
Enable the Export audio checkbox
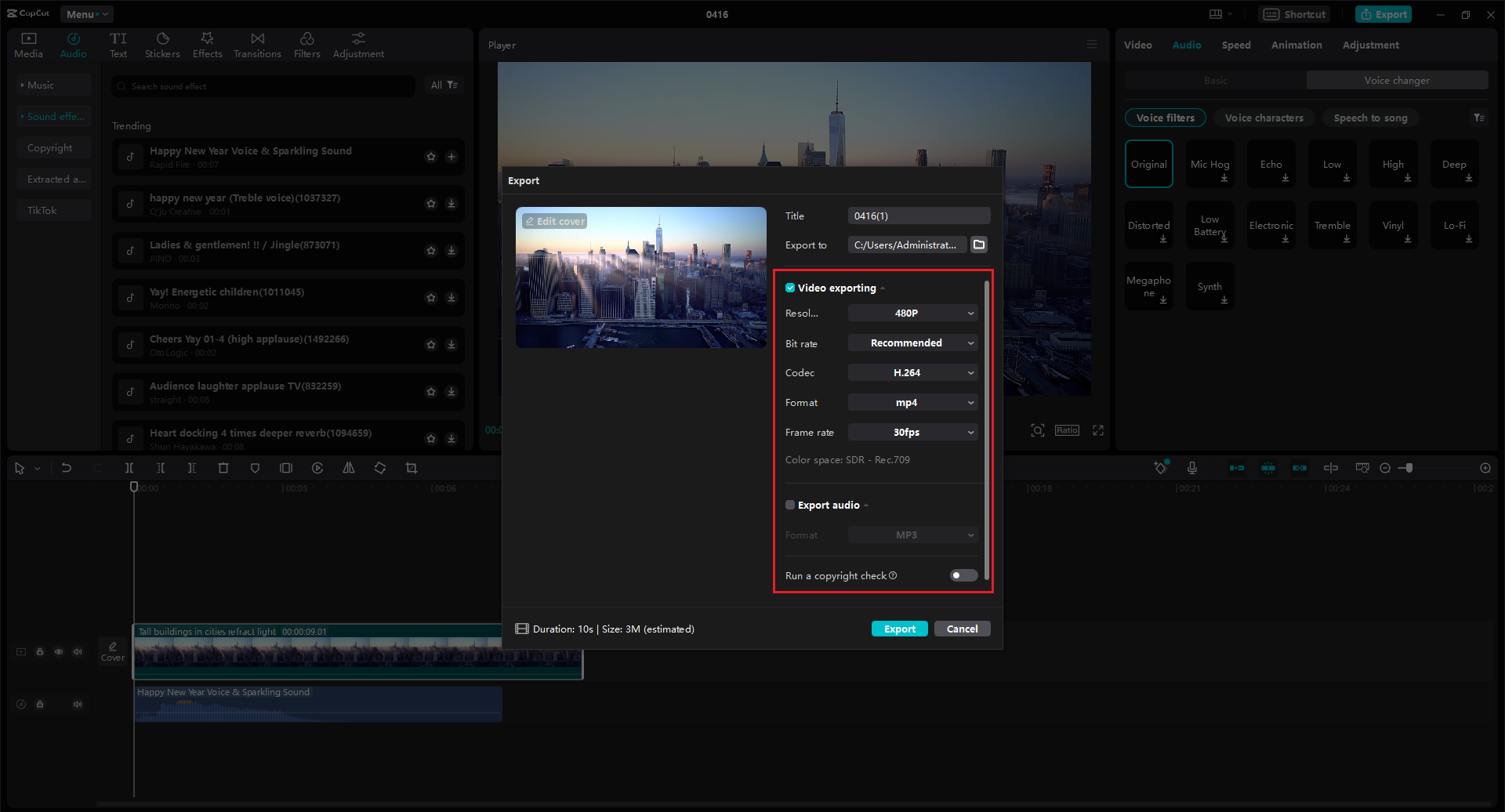tap(789, 505)
